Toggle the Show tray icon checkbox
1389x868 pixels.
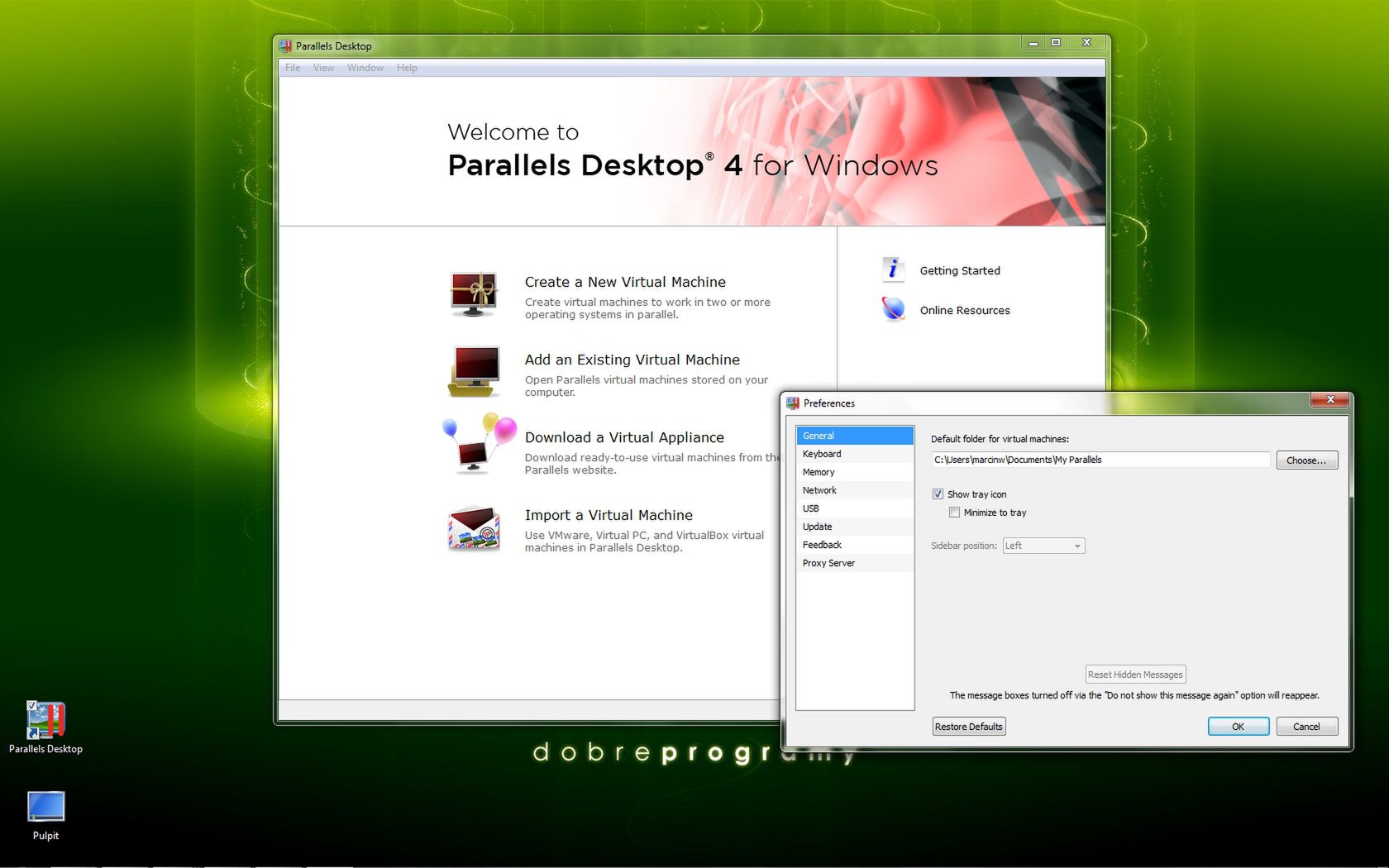coord(938,494)
